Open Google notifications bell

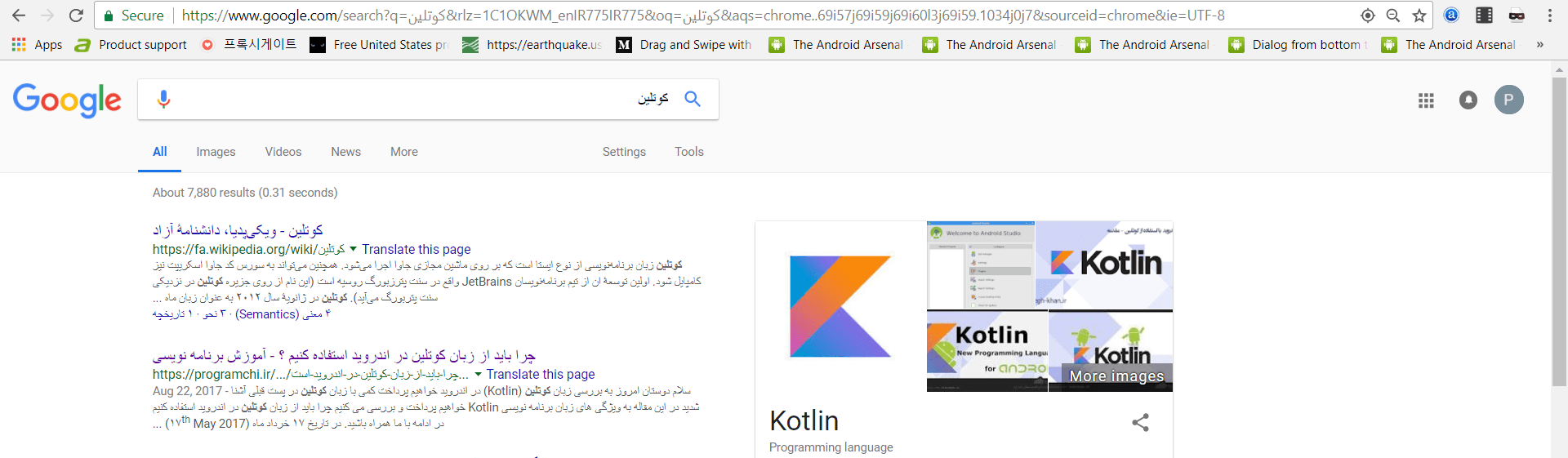click(x=1468, y=100)
